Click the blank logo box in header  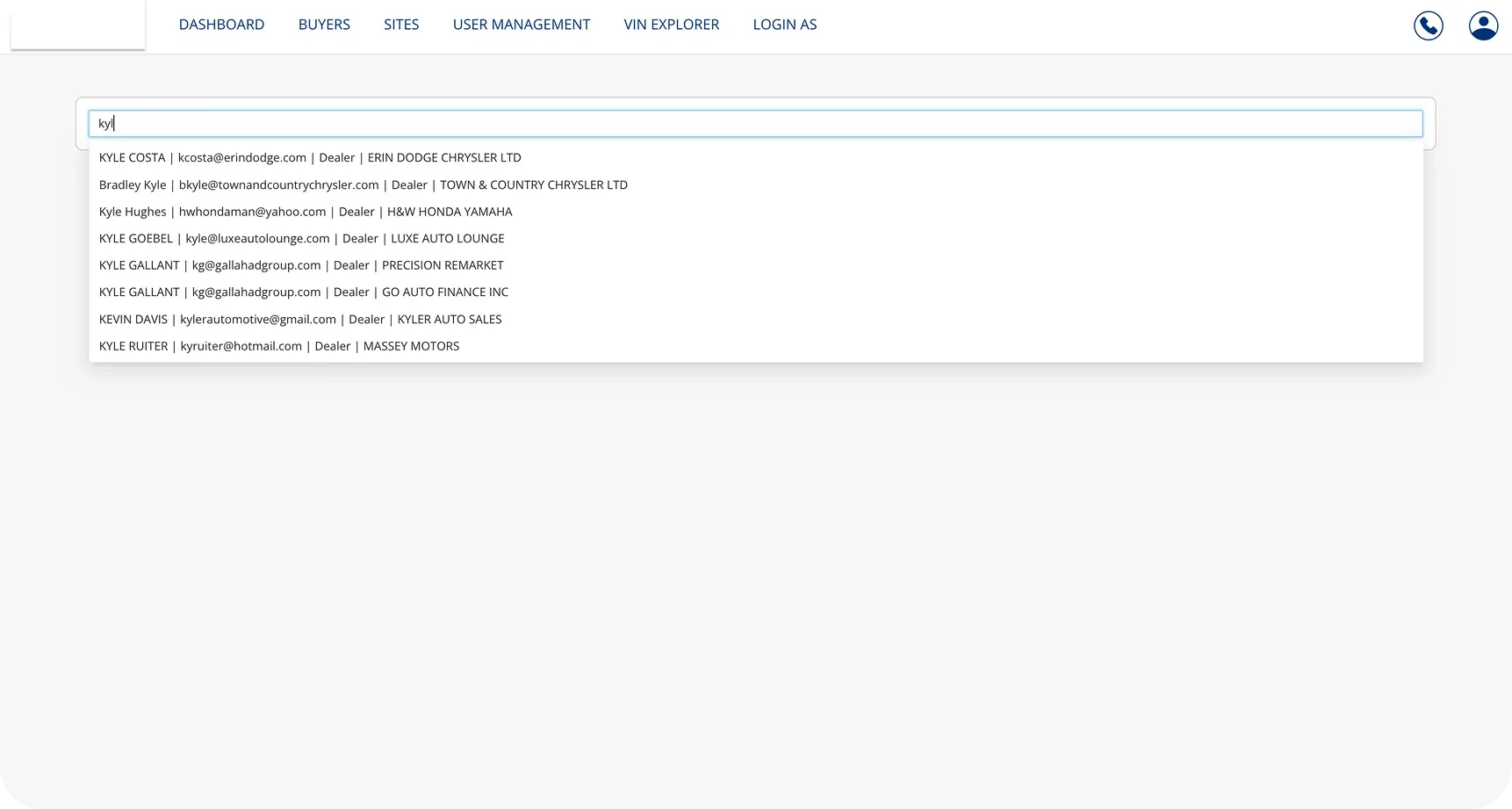click(78, 25)
